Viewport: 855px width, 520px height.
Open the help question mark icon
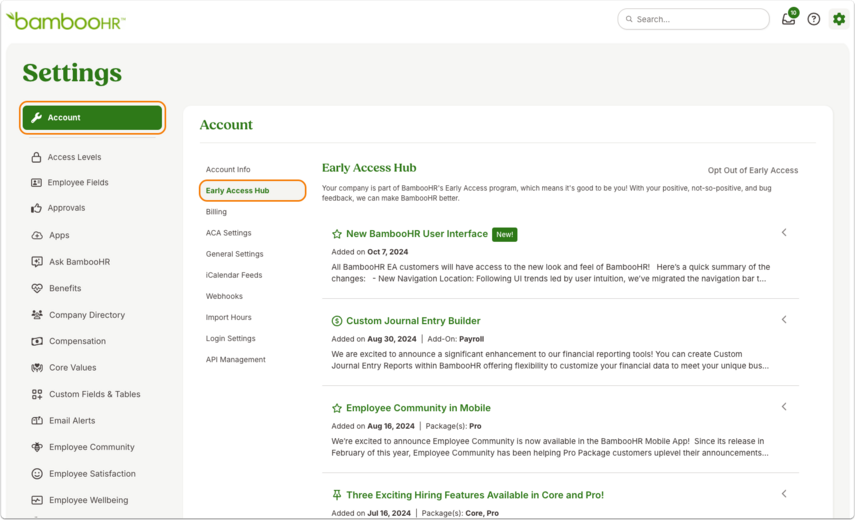(x=814, y=19)
